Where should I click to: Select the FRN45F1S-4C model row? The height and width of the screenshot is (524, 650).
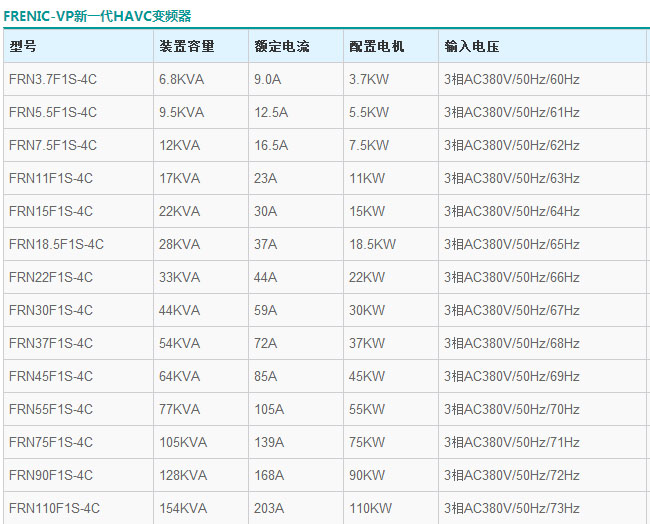pyautogui.click(x=51, y=376)
